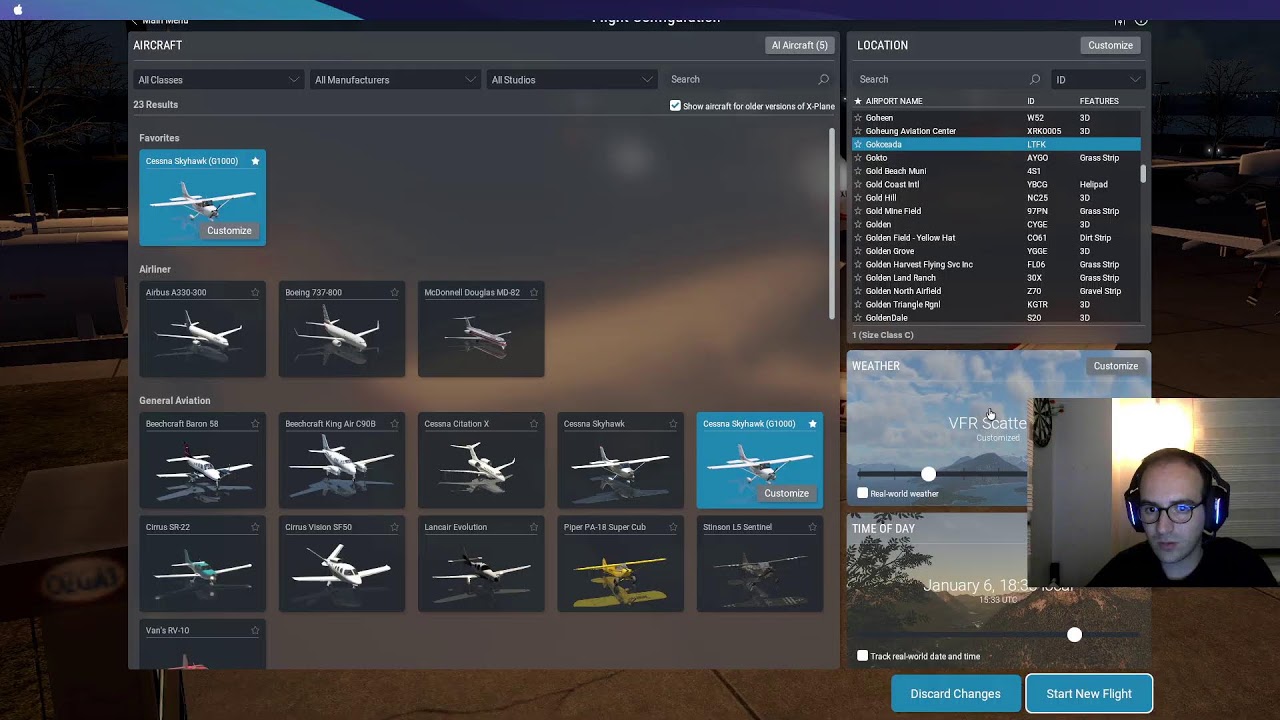Favorite the Piper PA-18 Super Cub star

tap(673, 527)
